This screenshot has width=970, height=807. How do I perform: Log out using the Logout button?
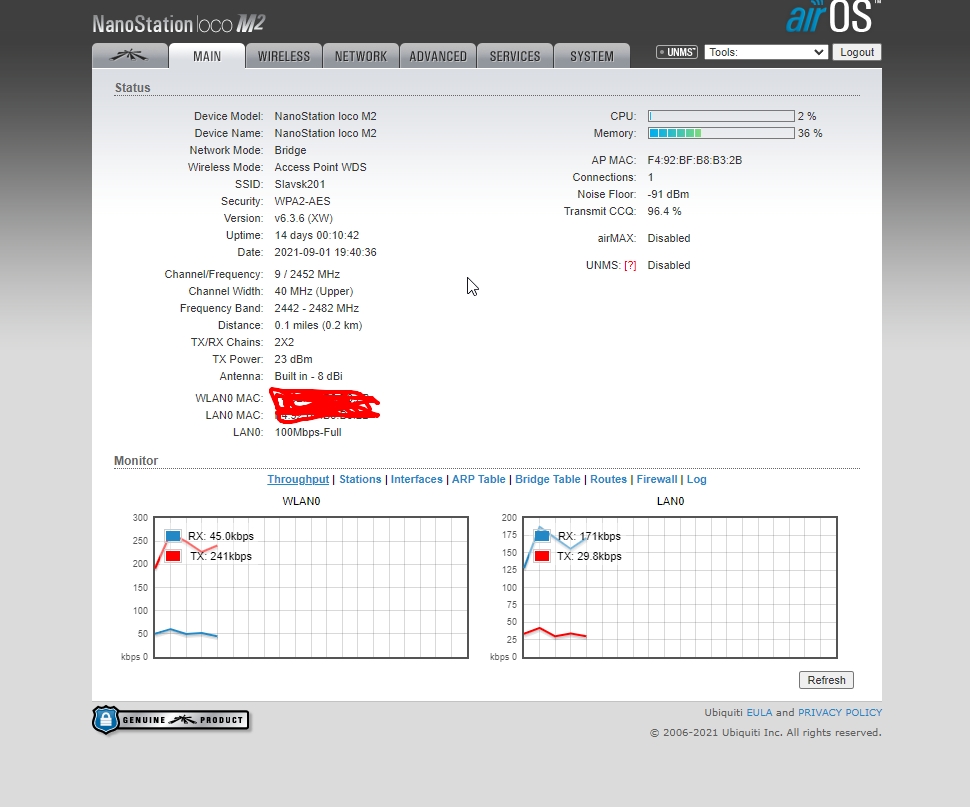(x=857, y=53)
